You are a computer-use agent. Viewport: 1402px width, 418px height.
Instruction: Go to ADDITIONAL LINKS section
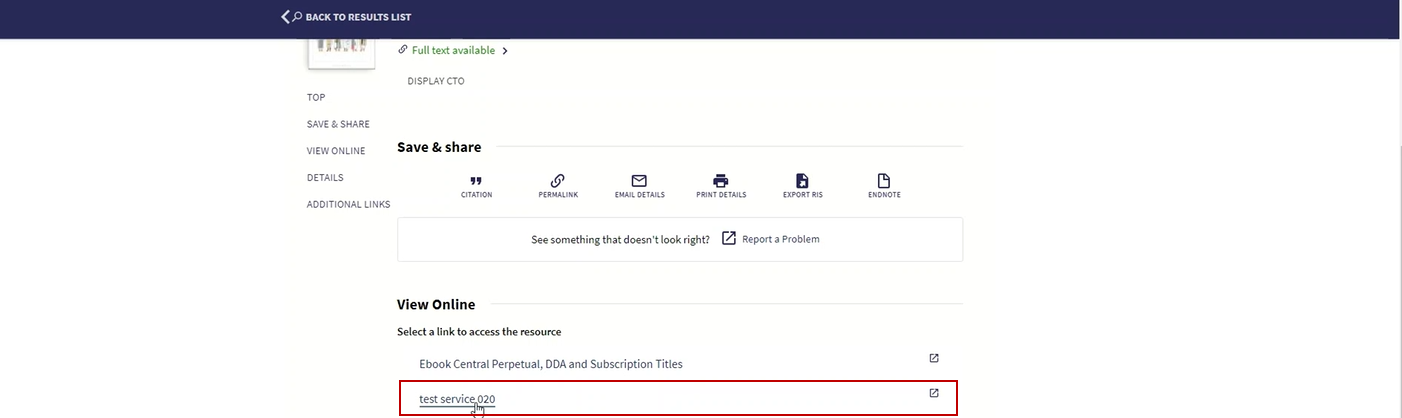click(x=348, y=205)
